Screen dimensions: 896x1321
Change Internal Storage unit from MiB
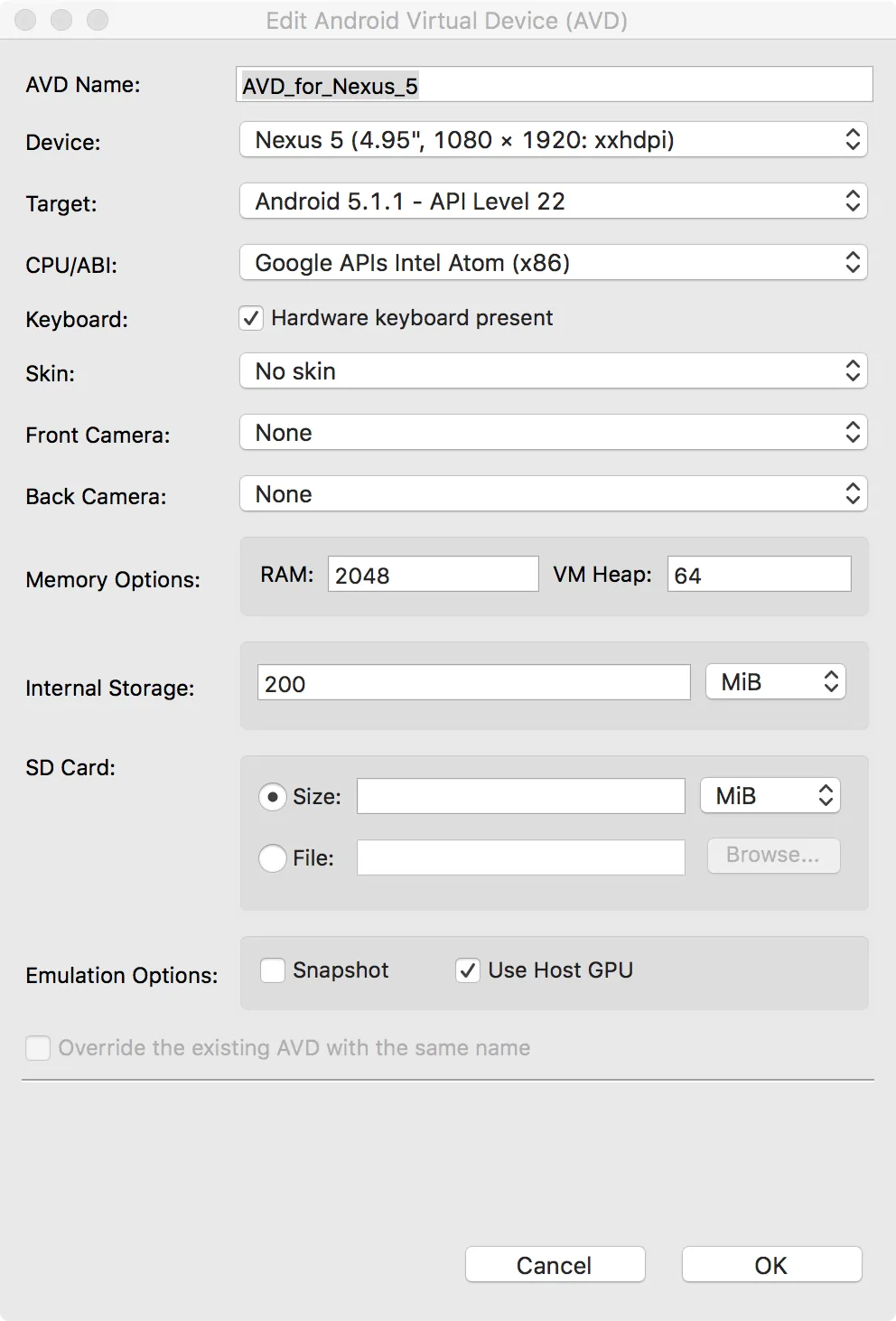click(775, 682)
